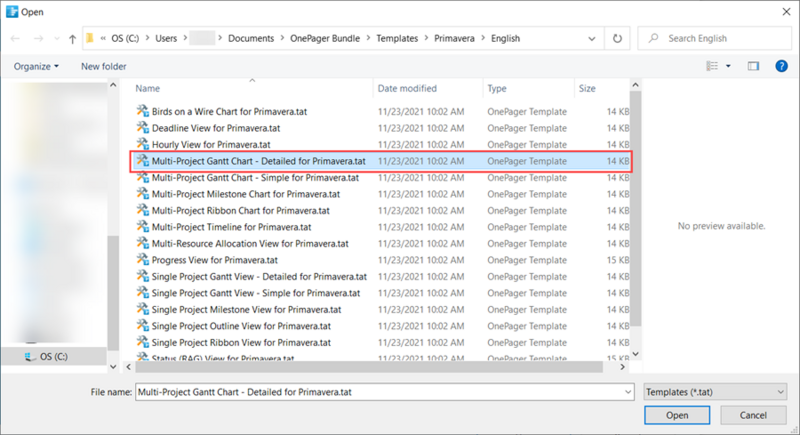Click the Forward navigation arrow
The image size is (800, 435).
point(38,39)
